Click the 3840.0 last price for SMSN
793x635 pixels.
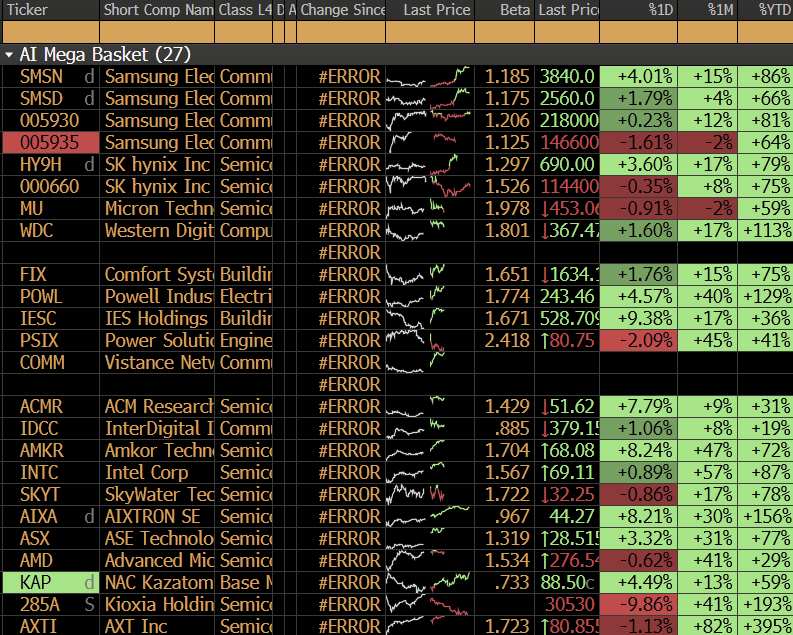[567, 77]
